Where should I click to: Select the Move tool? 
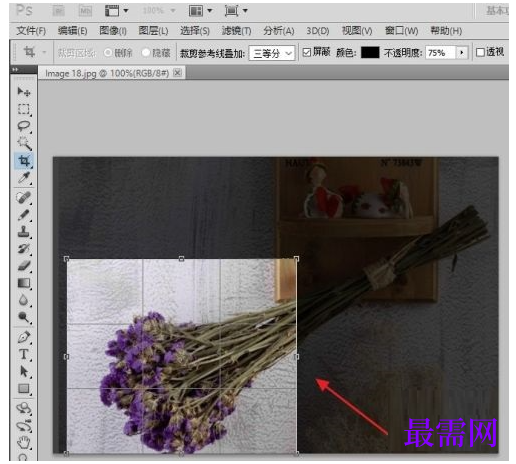24,92
